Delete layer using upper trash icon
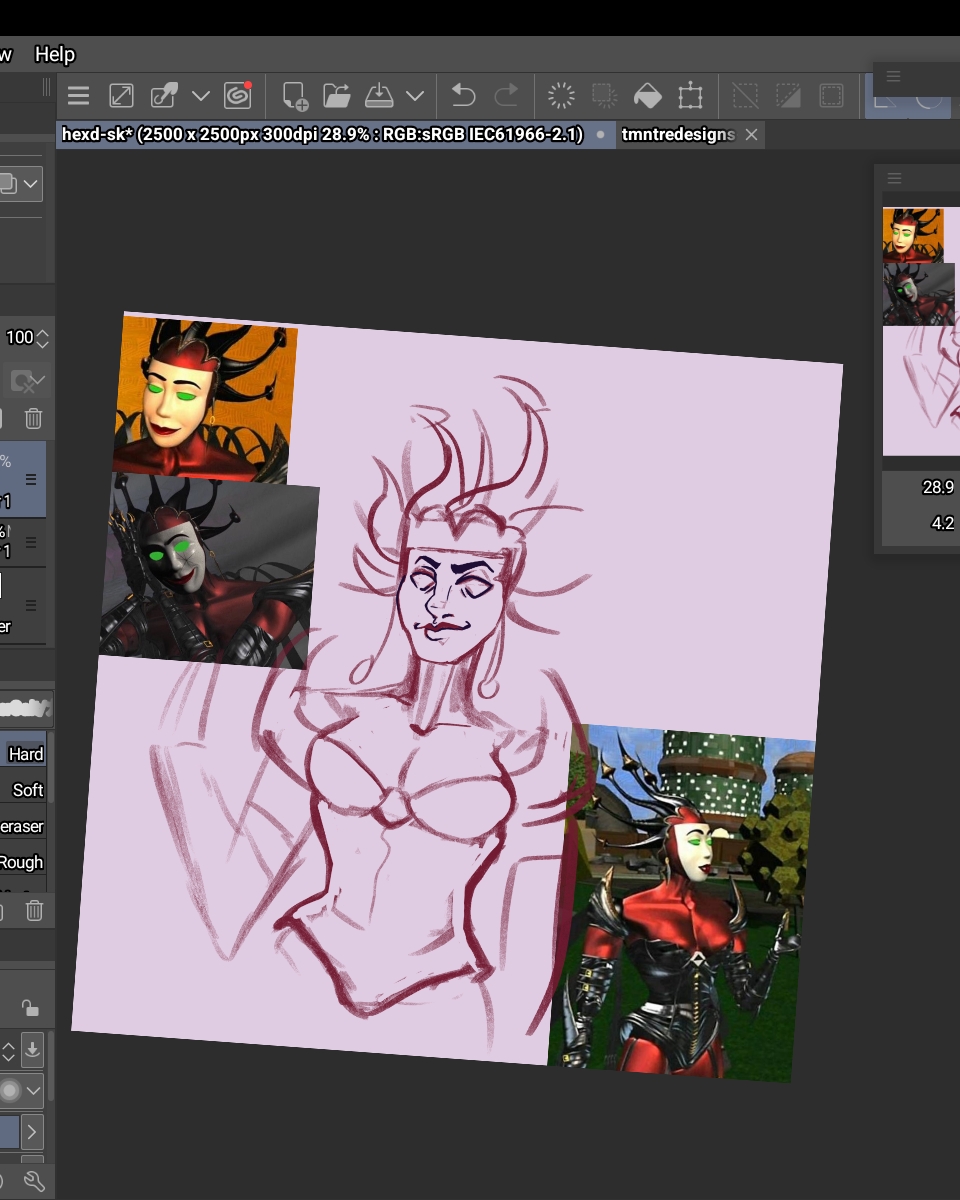The height and width of the screenshot is (1200, 960). (33, 419)
